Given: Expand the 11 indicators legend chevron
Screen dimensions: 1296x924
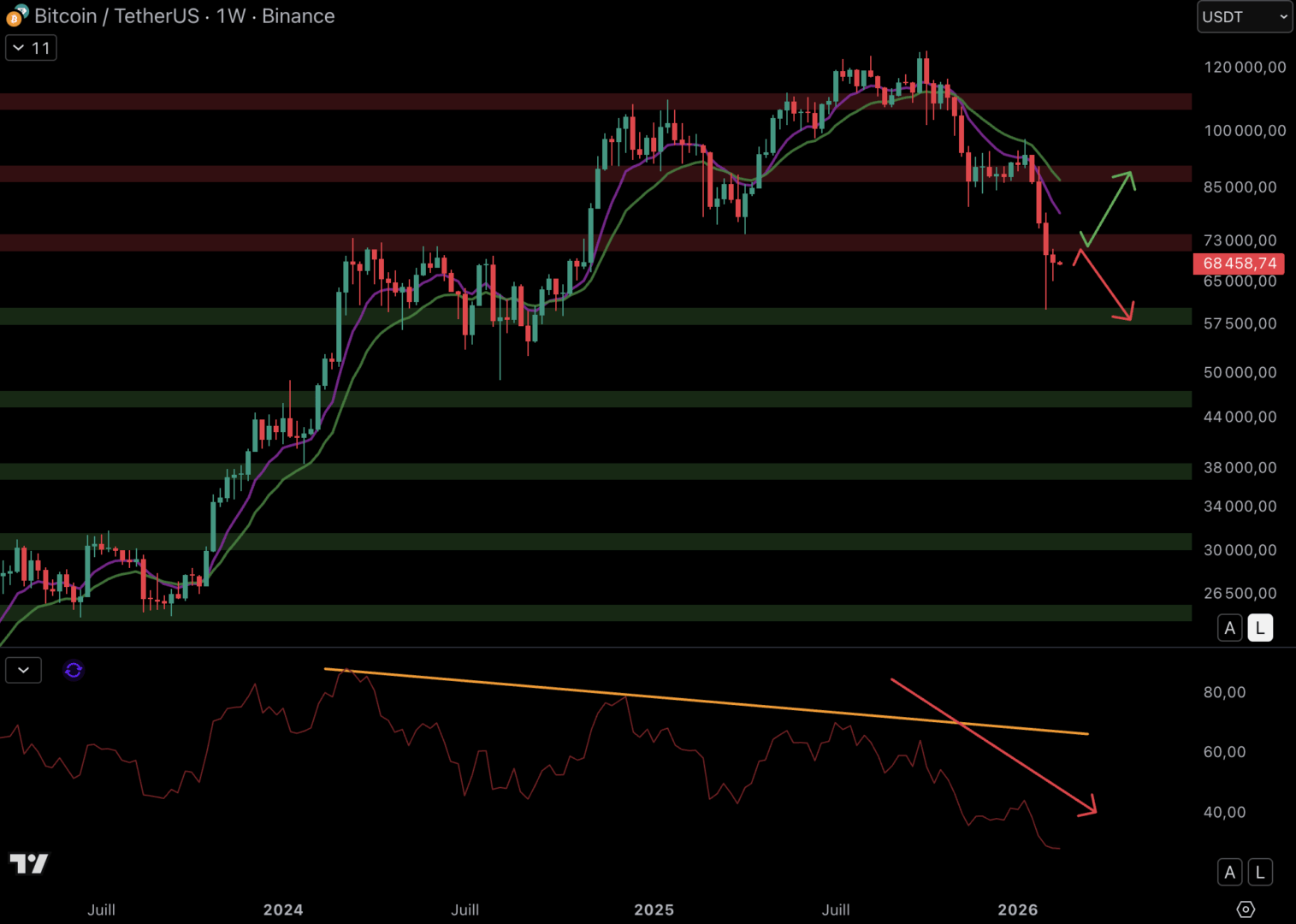Looking at the screenshot, I should coord(31,48).
